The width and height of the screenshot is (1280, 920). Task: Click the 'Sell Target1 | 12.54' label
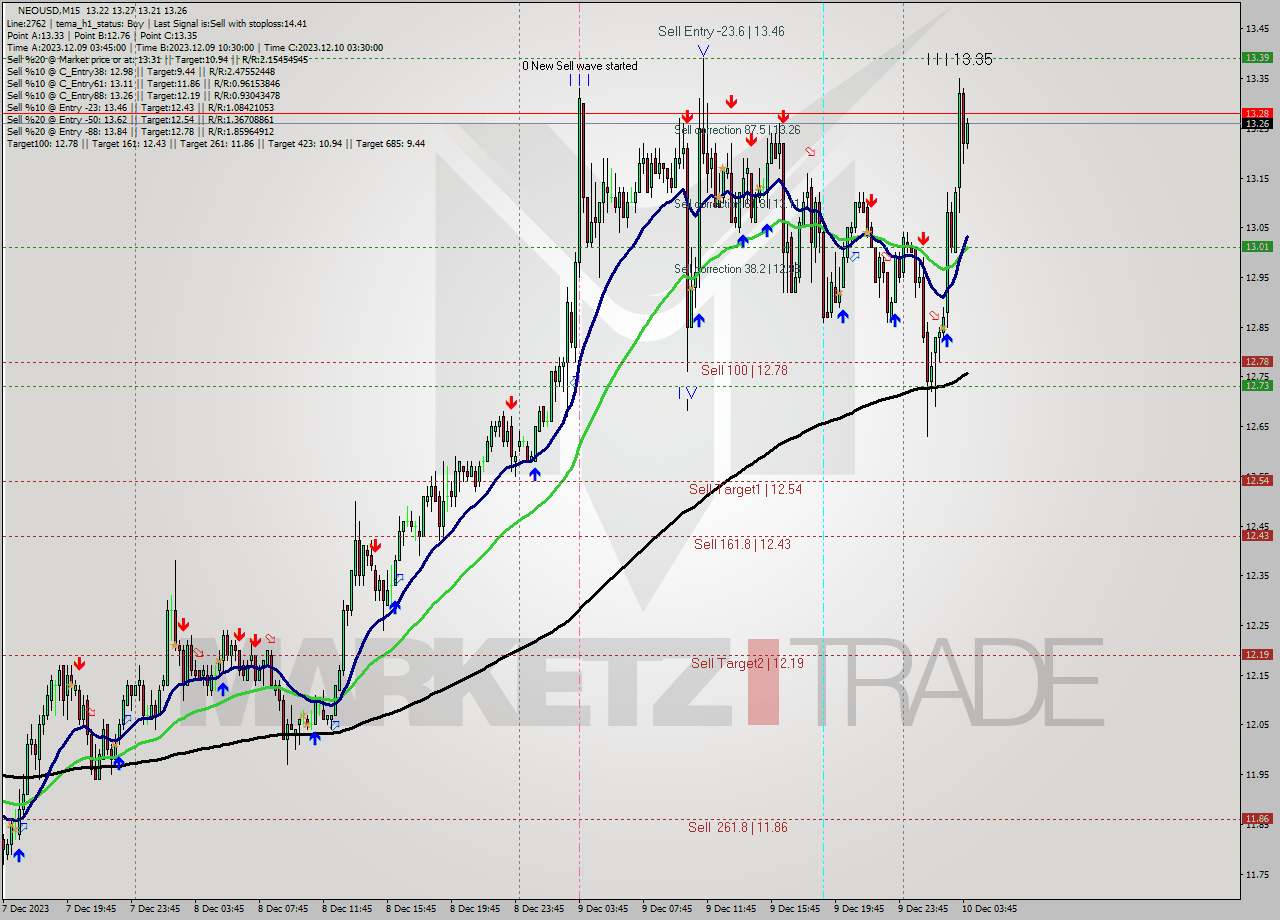pyautogui.click(x=746, y=489)
